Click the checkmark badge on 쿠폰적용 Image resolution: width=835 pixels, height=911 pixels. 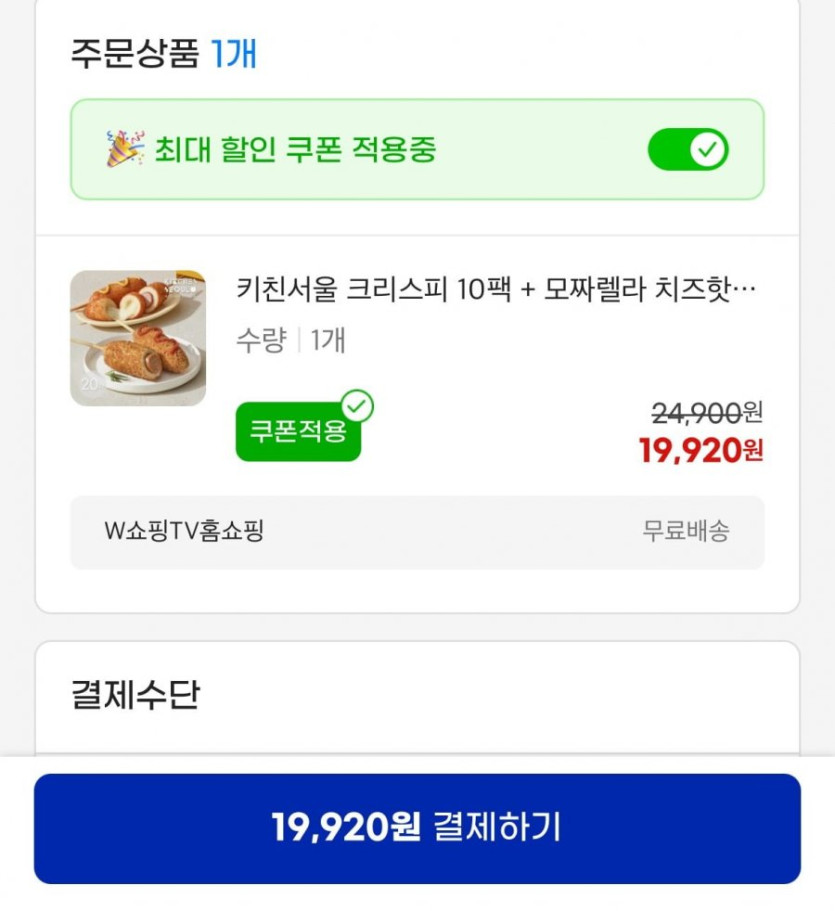click(x=357, y=407)
